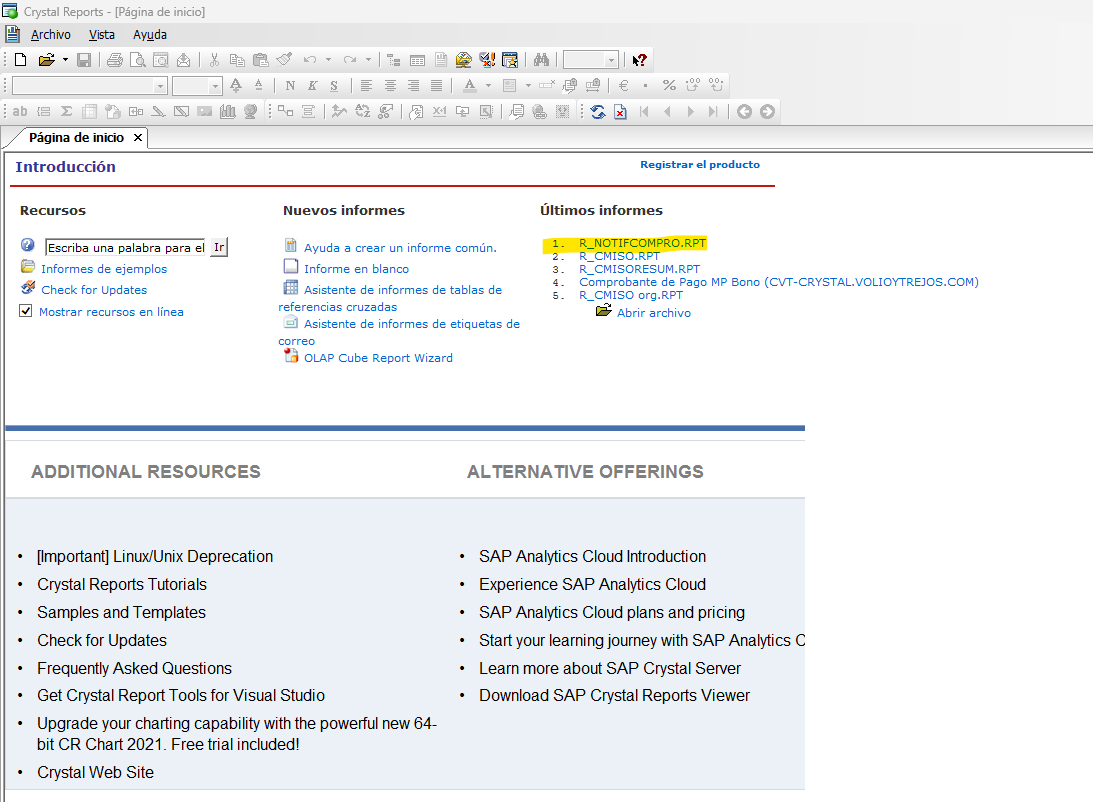Click the Open file folder icon

[x=46, y=60]
